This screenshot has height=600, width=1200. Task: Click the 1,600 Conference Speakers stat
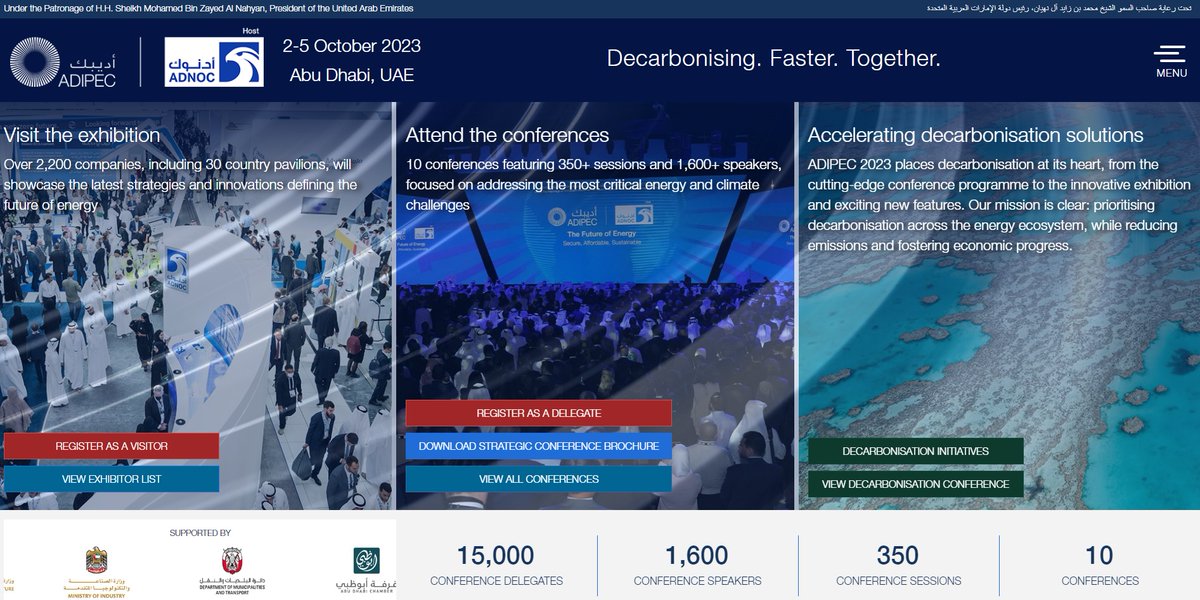[697, 565]
